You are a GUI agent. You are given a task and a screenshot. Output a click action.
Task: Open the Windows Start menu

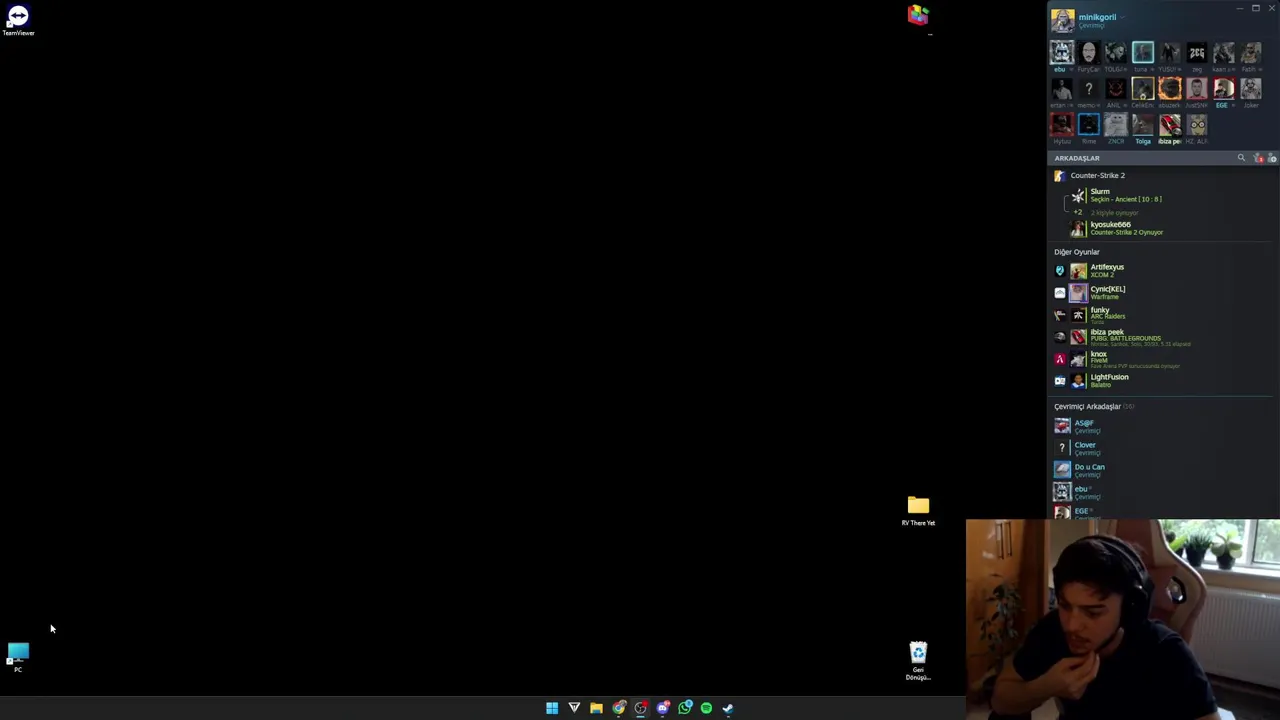(552, 708)
